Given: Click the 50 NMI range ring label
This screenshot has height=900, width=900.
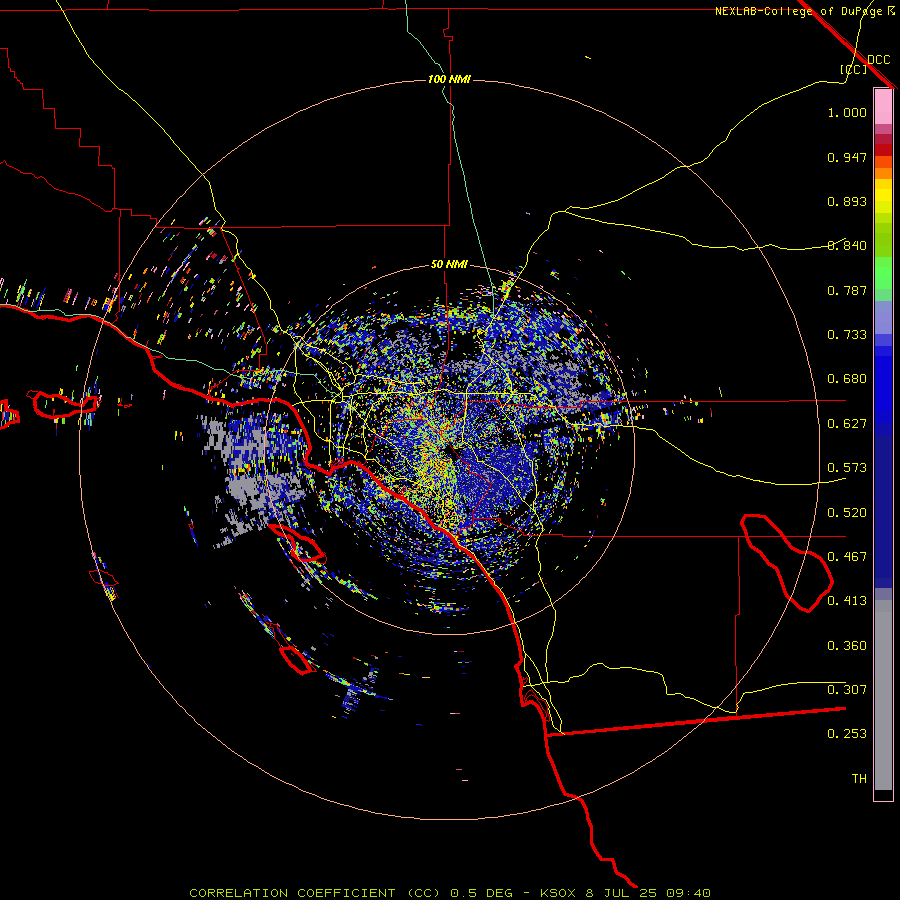Looking at the screenshot, I should (x=449, y=265).
